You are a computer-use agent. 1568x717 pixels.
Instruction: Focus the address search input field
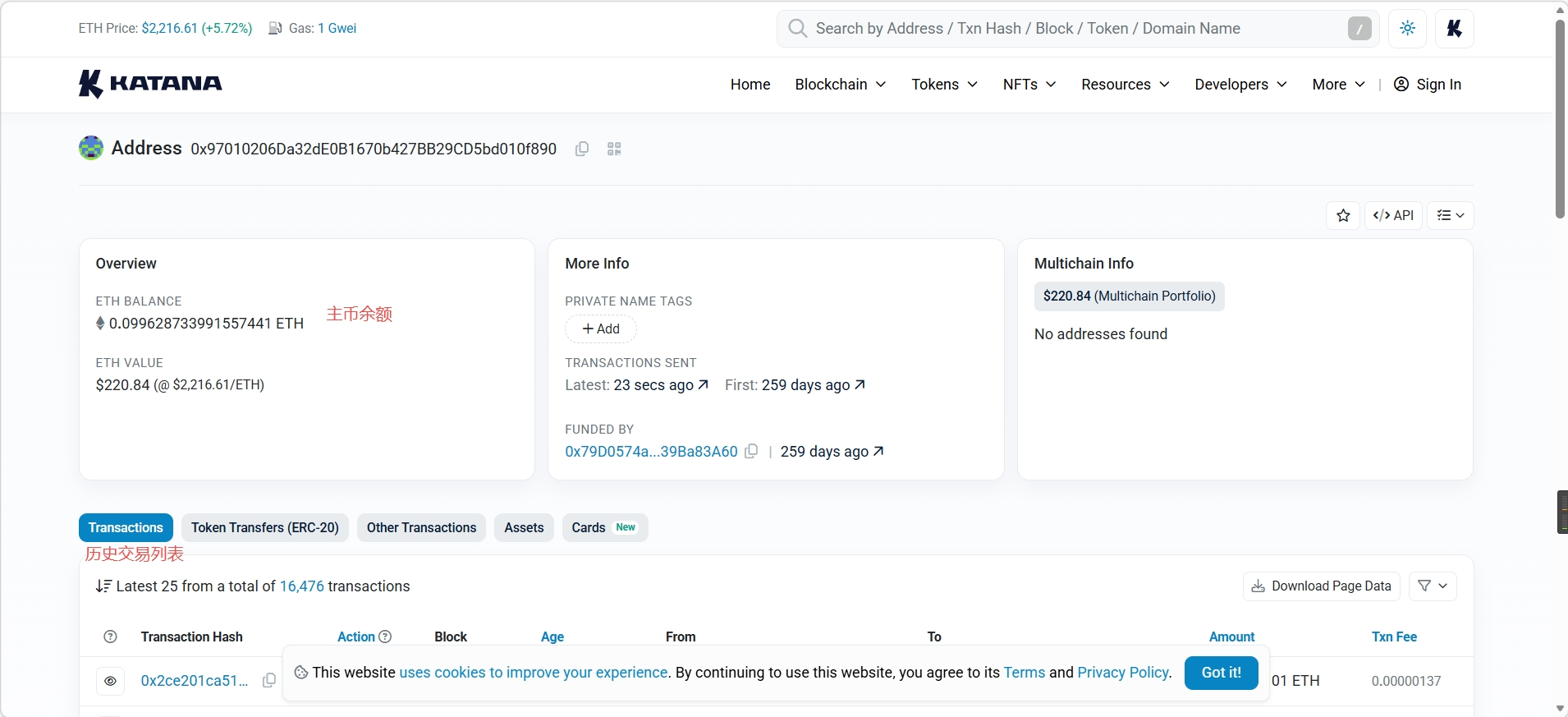pyautogui.click(x=1078, y=29)
